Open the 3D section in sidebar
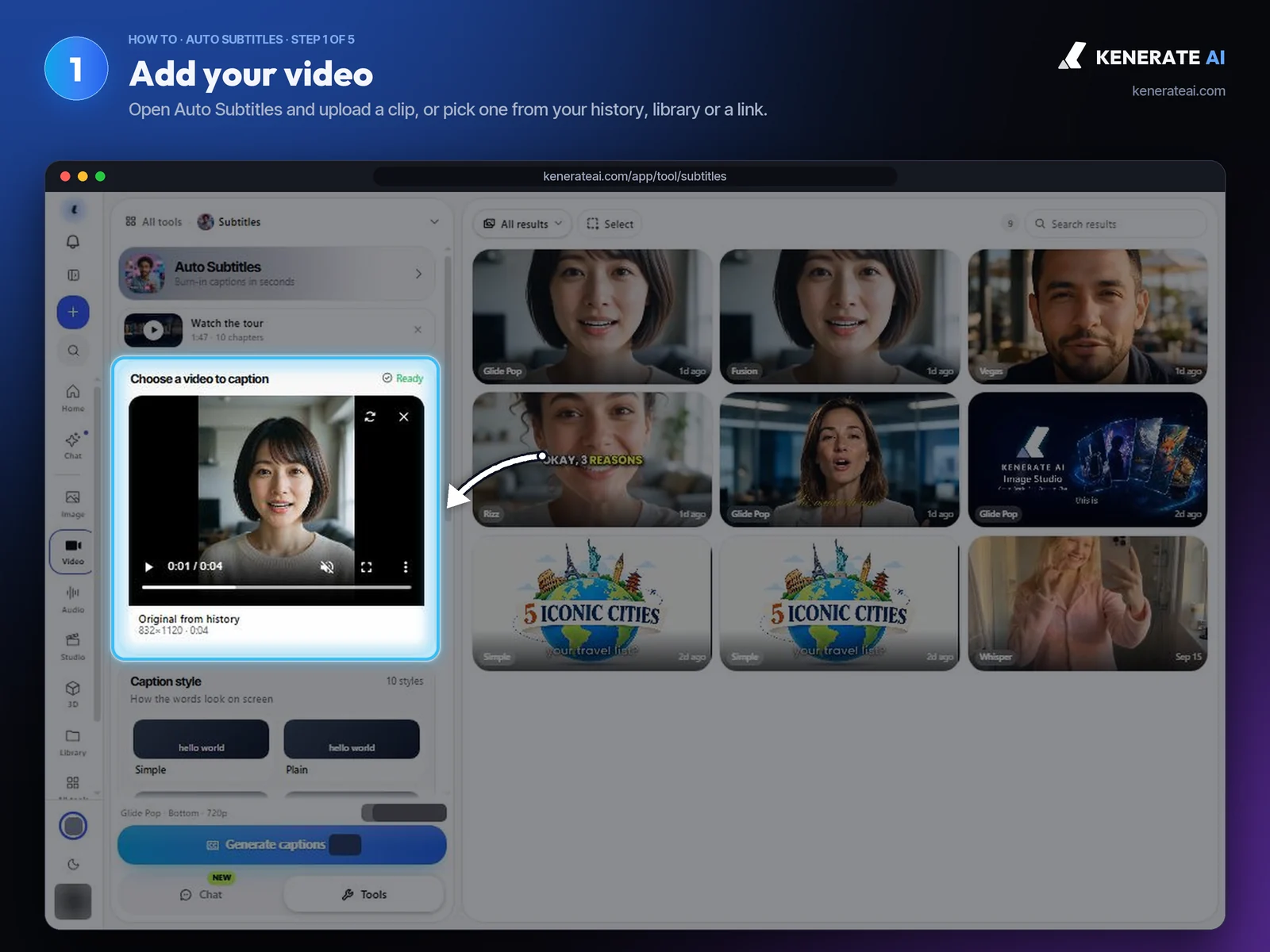1270x952 pixels. (73, 693)
